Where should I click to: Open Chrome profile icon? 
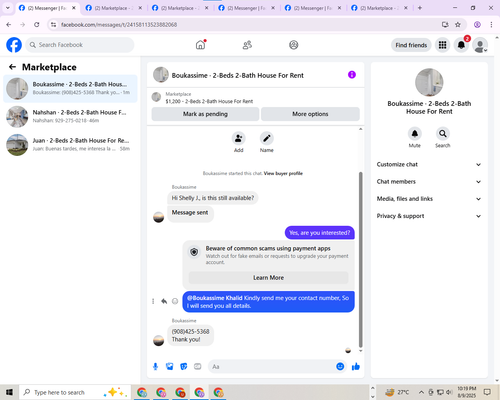(x=477, y=24)
